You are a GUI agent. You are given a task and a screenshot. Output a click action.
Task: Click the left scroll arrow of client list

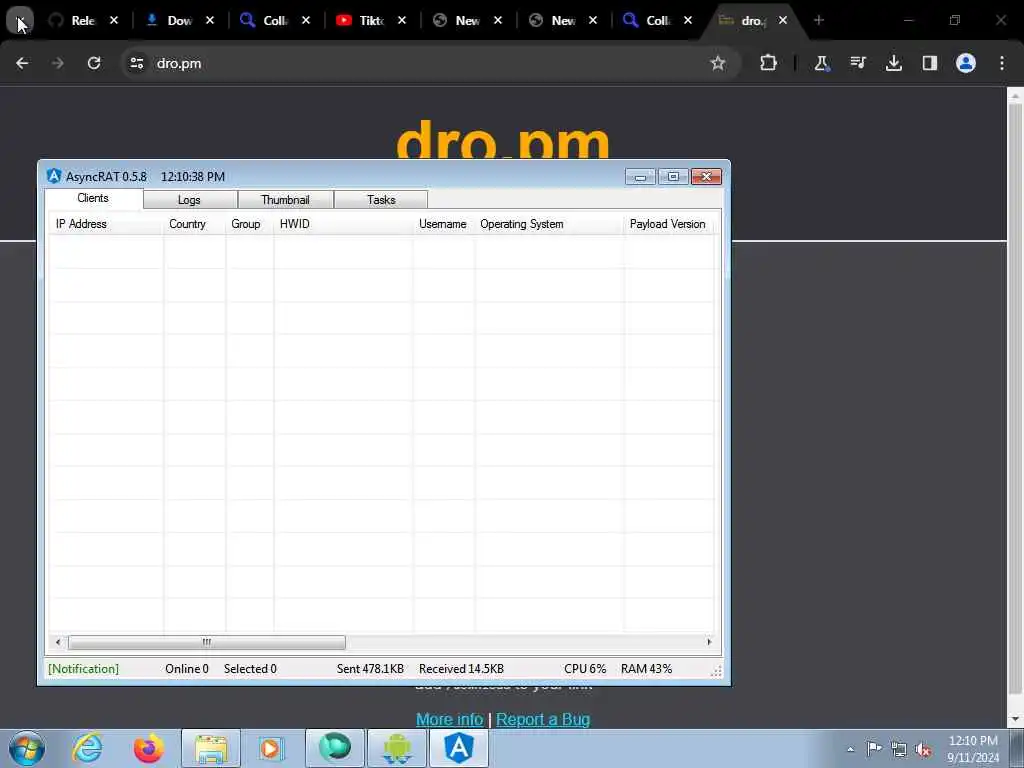(57, 642)
